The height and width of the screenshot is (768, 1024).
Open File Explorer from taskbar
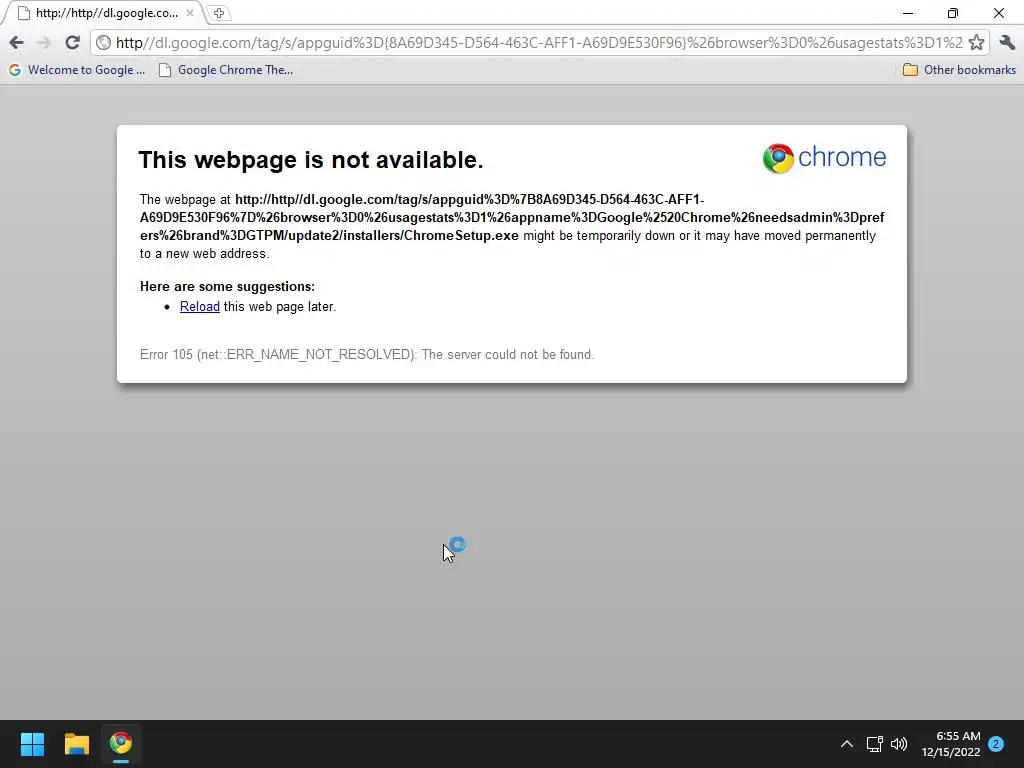pos(76,744)
